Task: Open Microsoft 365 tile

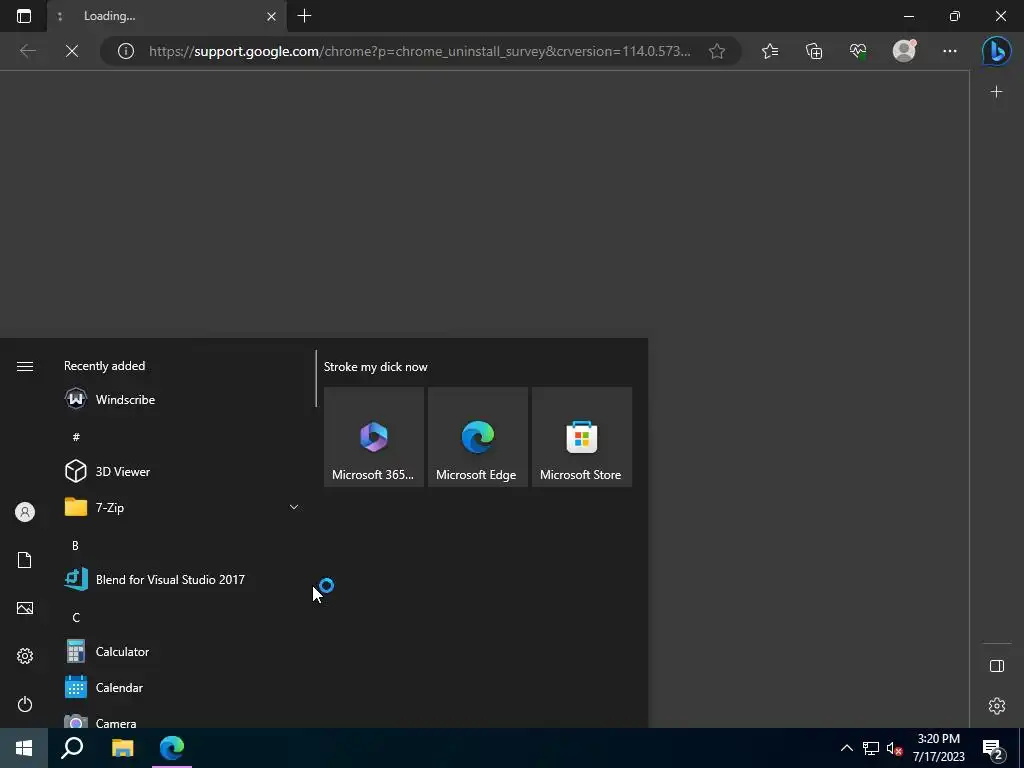Action: (x=374, y=437)
